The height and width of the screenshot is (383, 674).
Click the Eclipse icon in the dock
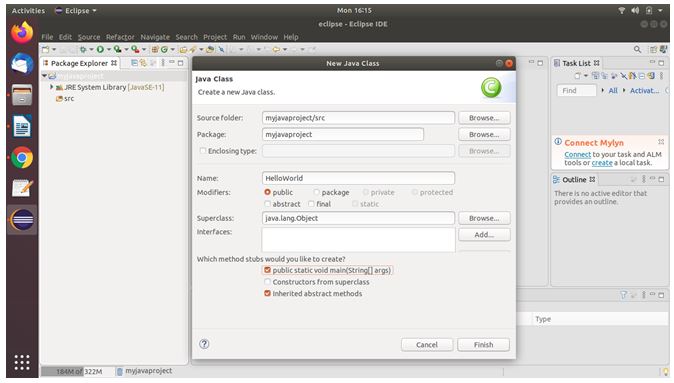22,220
